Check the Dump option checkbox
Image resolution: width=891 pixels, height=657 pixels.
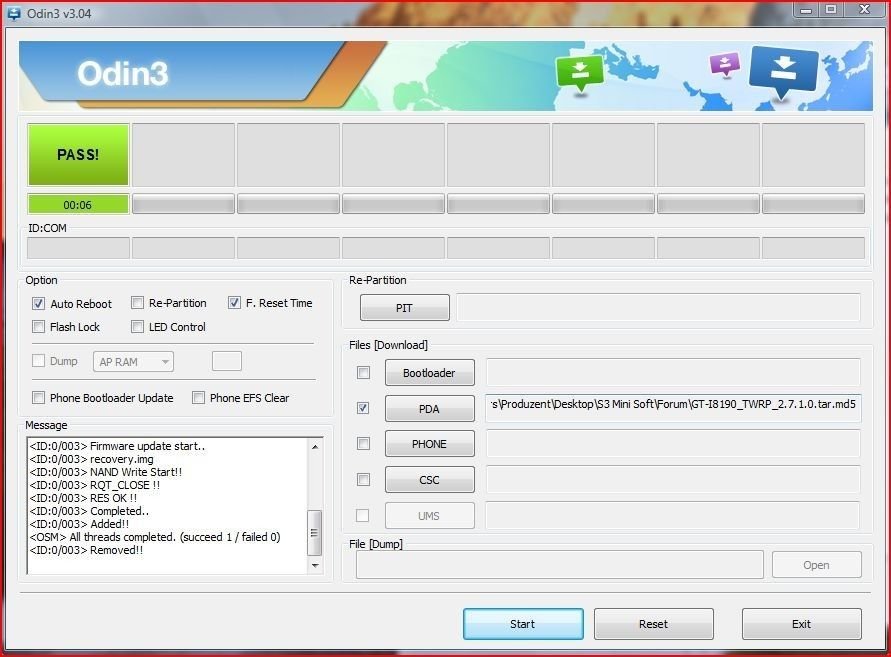[39, 360]
